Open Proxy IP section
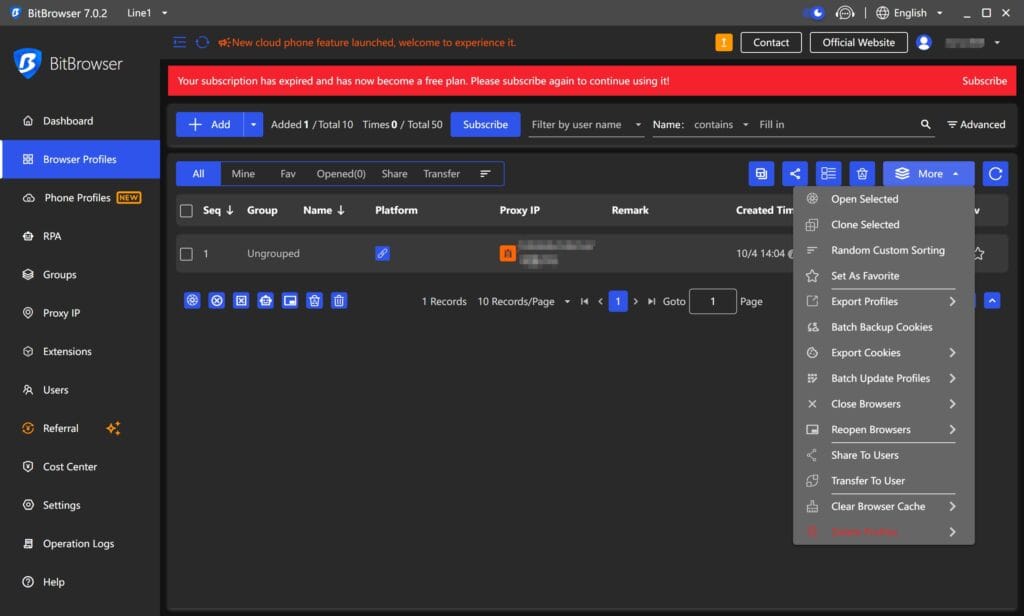1024x616 pixels. coord(61,313)
